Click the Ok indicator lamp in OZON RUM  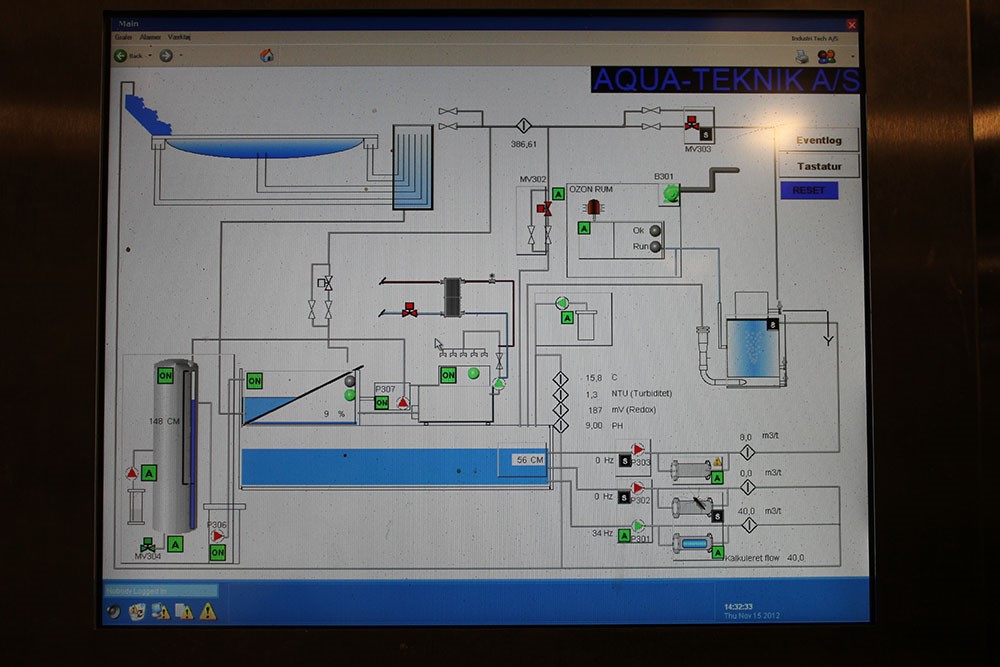coord(655,231)
